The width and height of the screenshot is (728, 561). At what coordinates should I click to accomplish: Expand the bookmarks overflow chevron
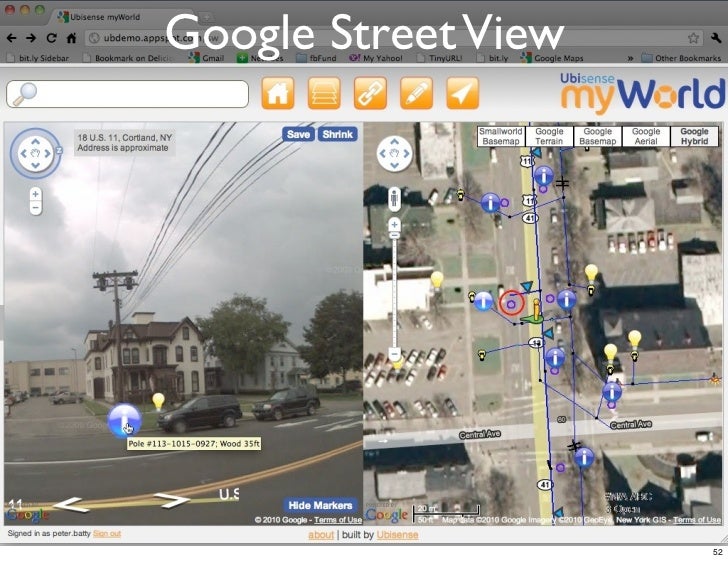coord(630,58)
